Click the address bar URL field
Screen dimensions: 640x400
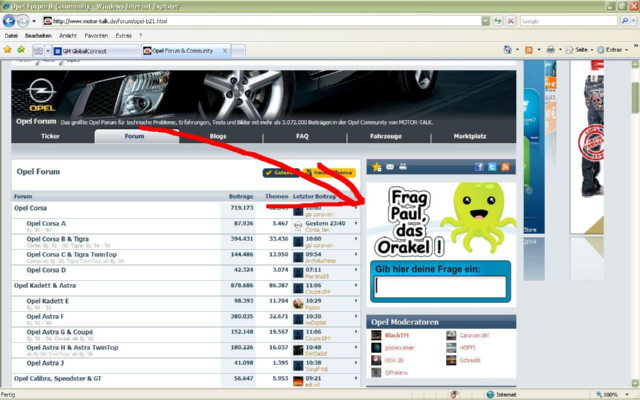(x=270, y=20)
